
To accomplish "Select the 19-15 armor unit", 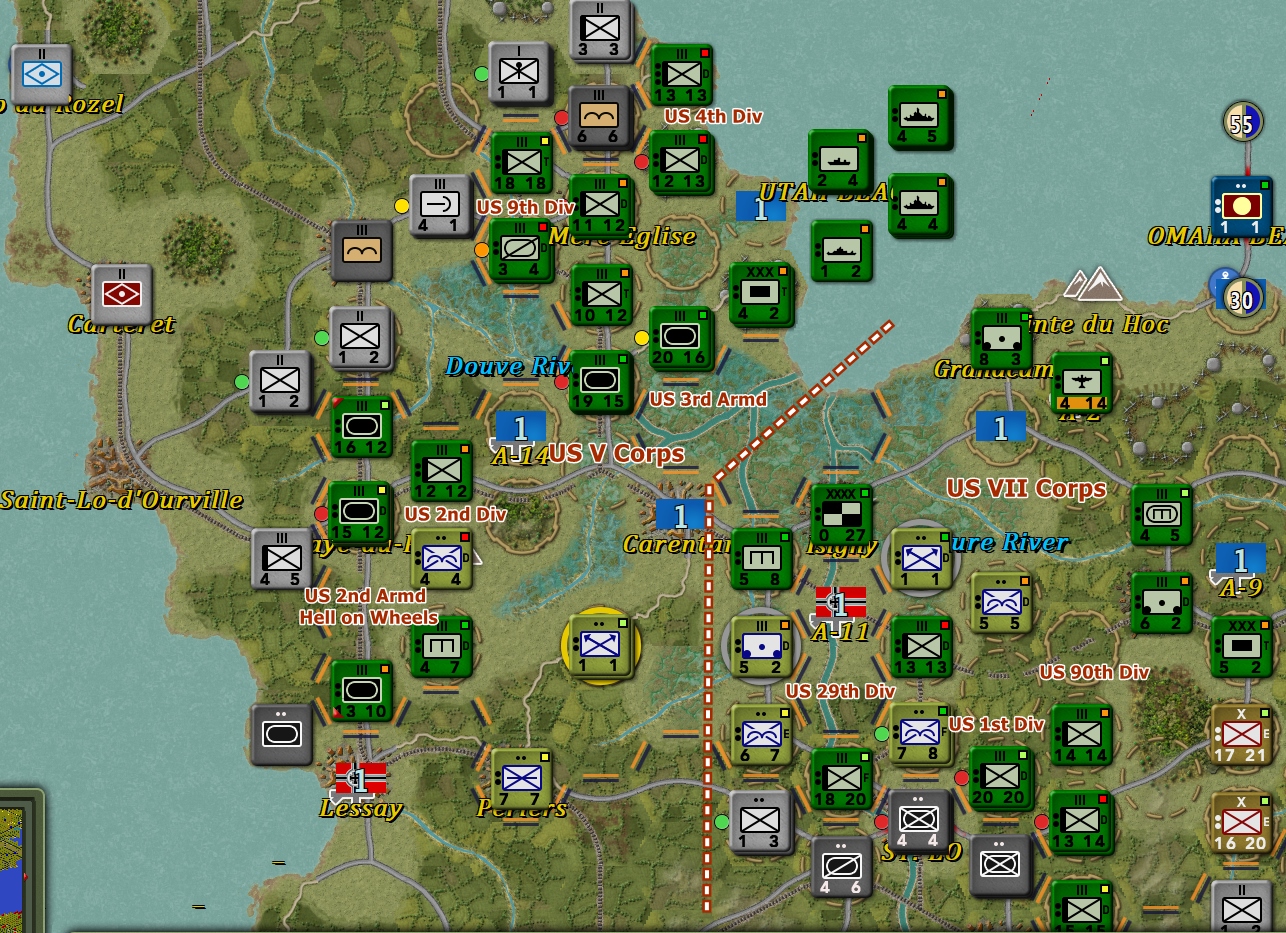I will click(600, 382).
